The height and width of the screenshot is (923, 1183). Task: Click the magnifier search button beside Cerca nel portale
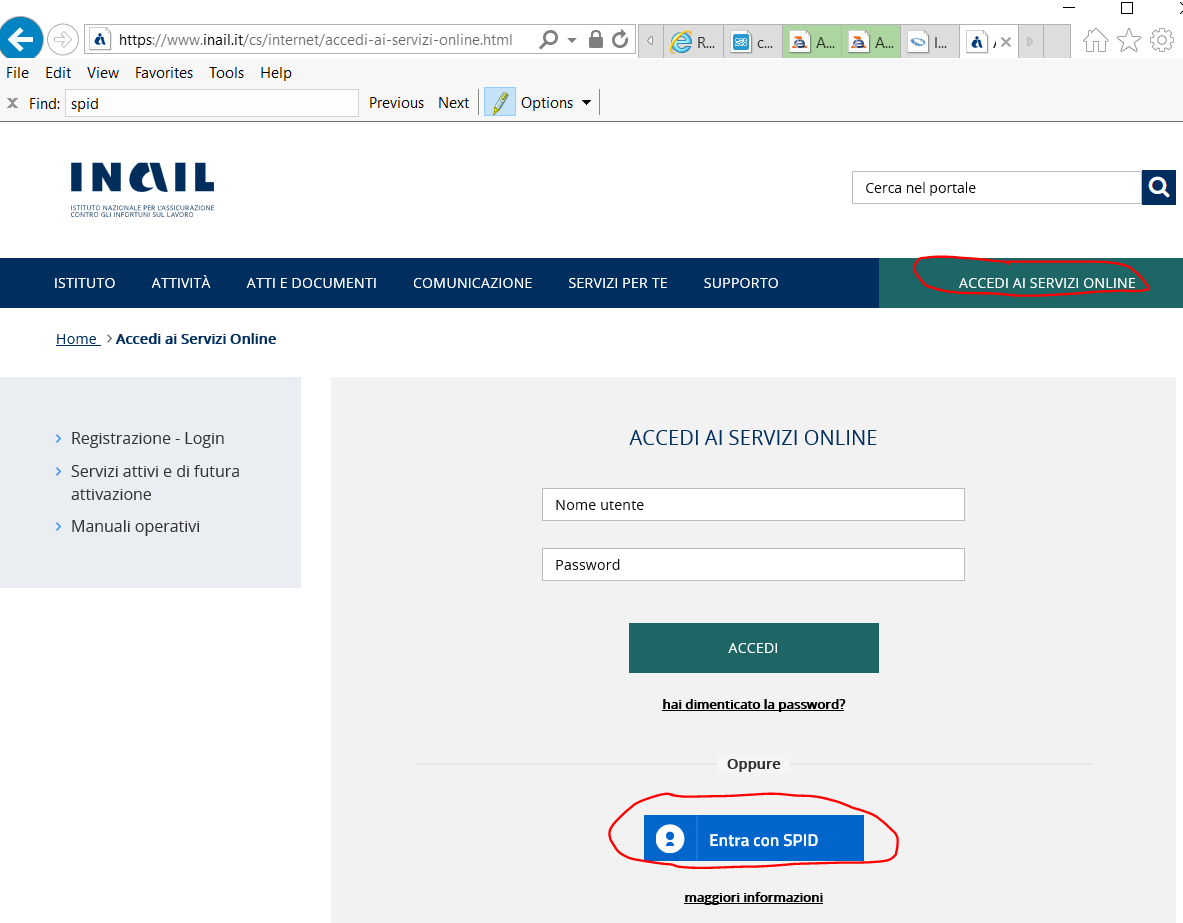(1158, 187)
